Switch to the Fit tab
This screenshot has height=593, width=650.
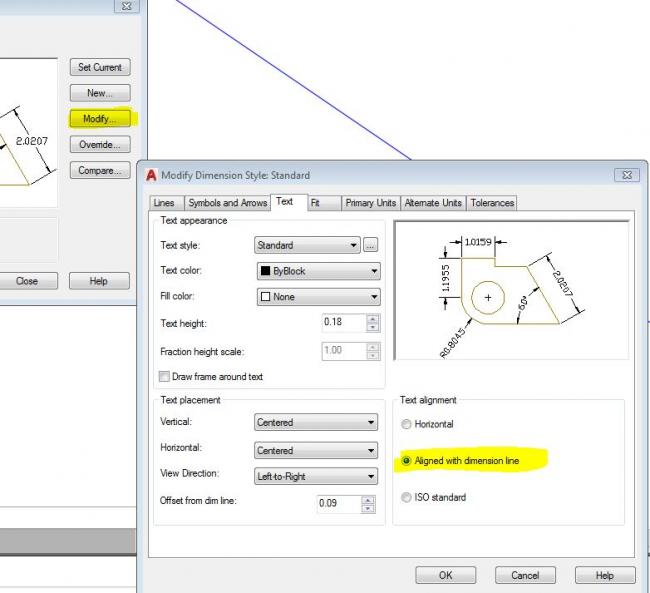coord(324,203)
